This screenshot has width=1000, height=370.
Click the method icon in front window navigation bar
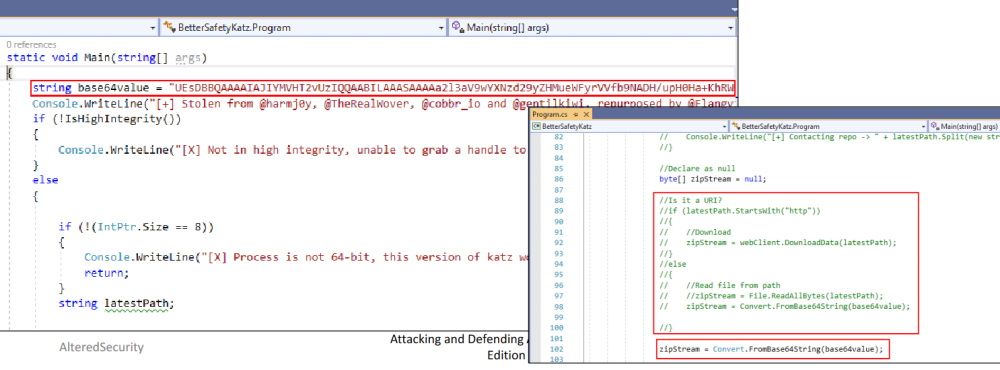click(935, 127)
